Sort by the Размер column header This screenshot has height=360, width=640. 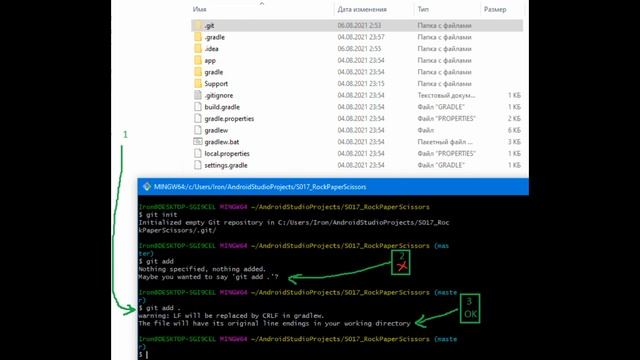coord(495,9)
